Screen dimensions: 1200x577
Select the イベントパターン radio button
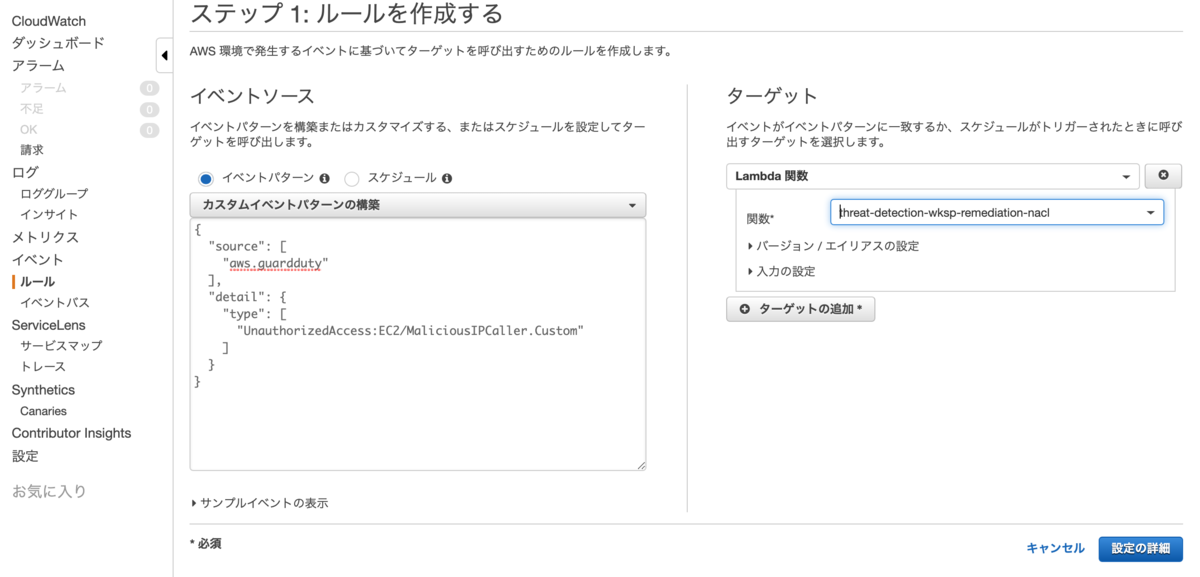(x=206, y=177)
